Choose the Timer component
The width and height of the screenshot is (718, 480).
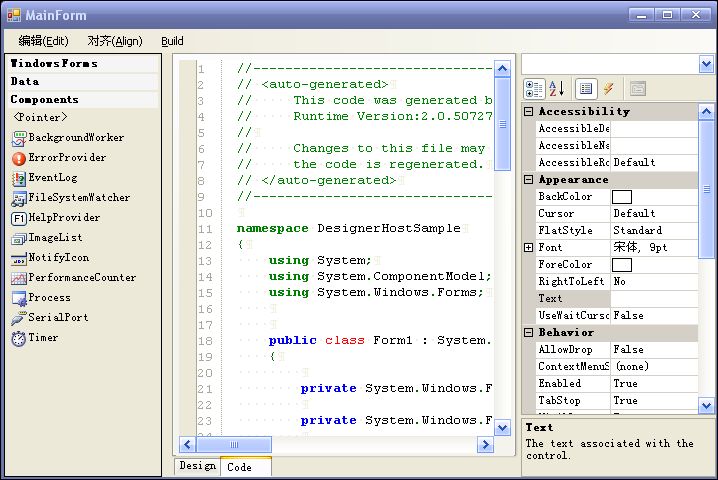43,337
